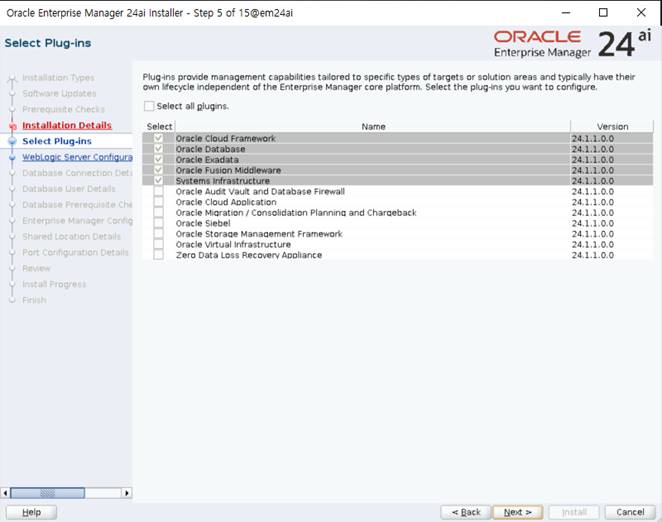
Task: Click the Finish step
Action: coord(34,300)
